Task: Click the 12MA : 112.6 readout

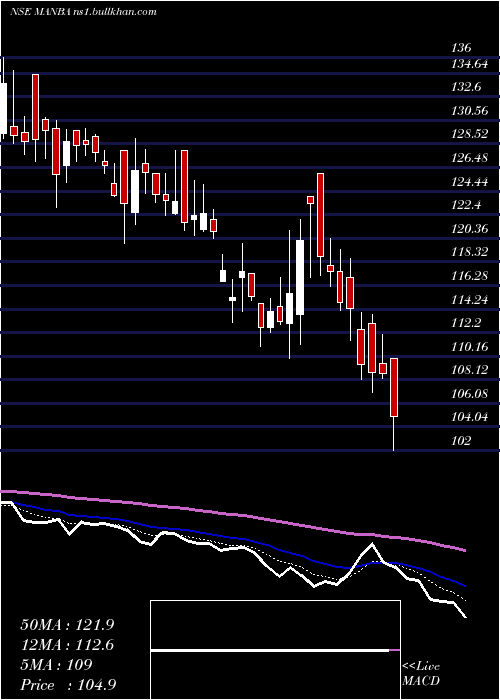Action: (67, 645)
